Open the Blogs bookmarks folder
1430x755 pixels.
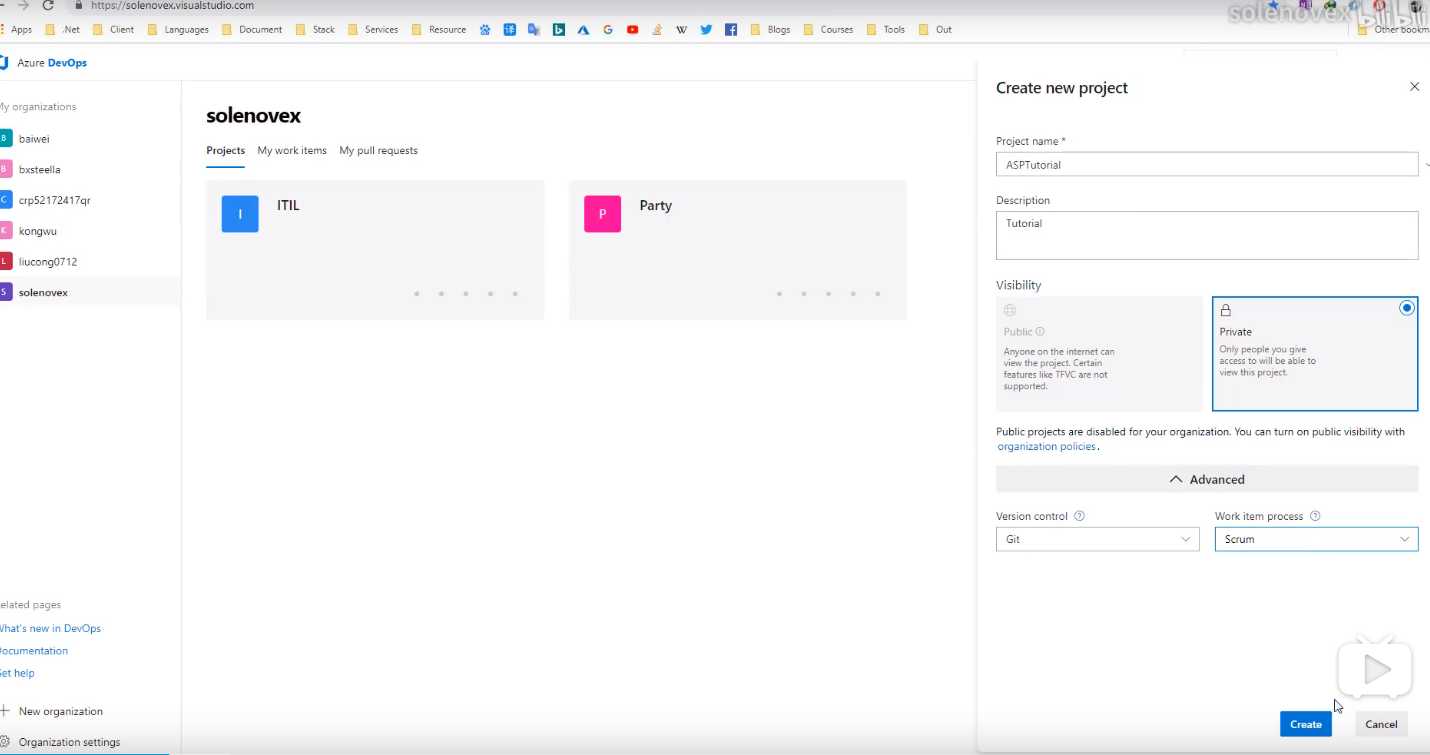(x=770, y=30)
